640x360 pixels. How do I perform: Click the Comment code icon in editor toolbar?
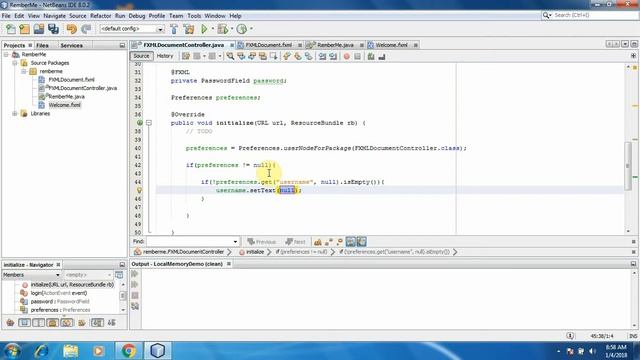coord(371,56)
